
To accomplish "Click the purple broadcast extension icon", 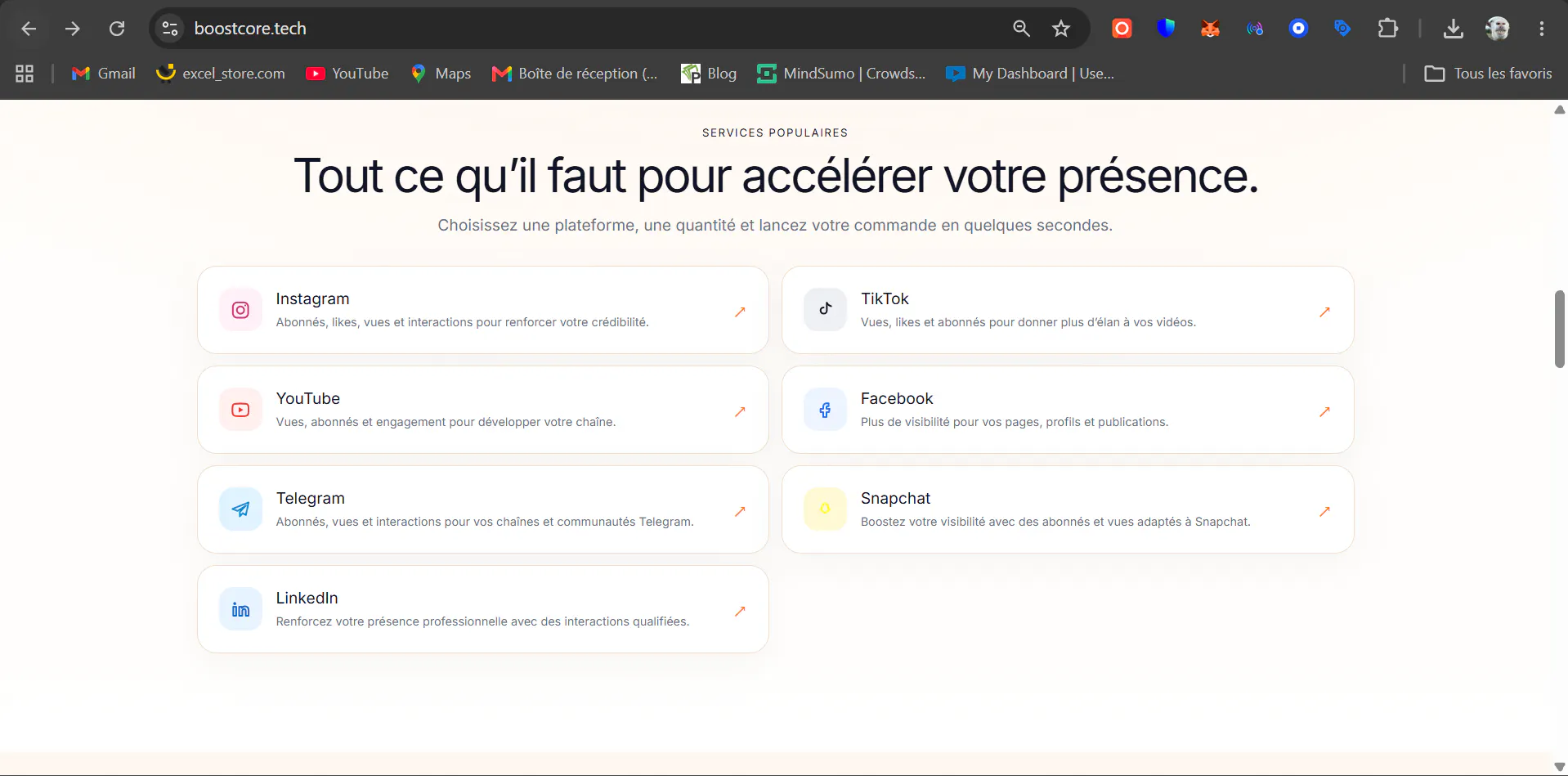I will (1254, 29).
